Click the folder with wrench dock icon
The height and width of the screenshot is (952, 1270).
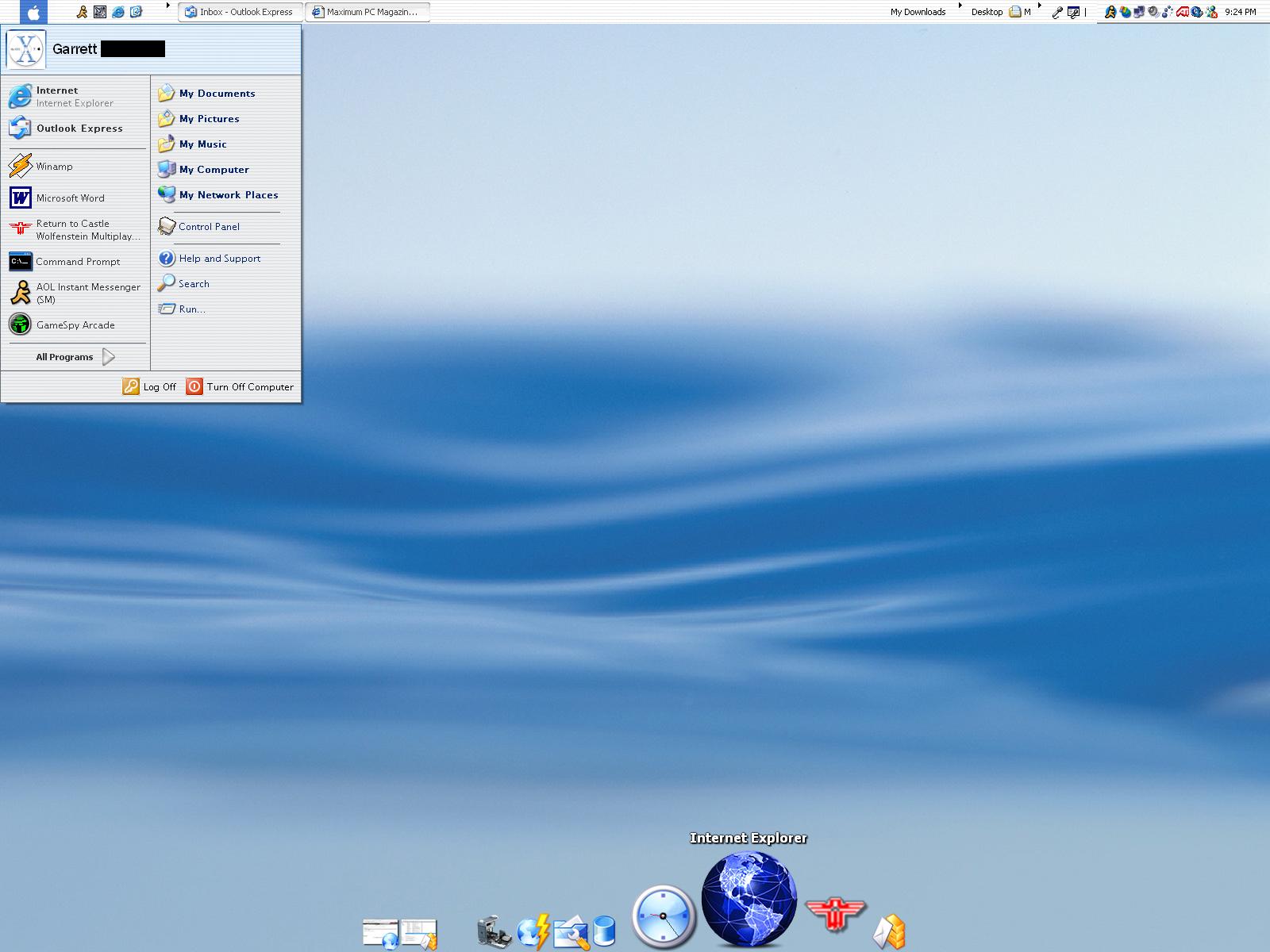click(571, 933)
